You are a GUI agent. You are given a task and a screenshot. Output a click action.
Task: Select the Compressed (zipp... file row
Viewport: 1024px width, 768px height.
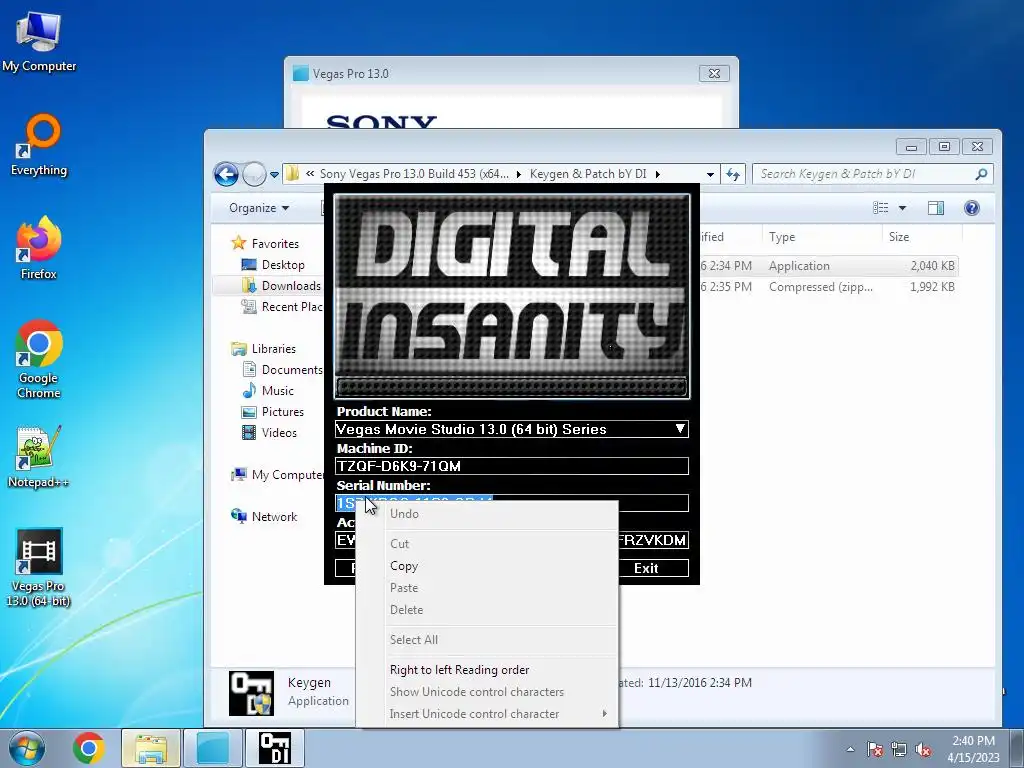pyautogui.click(x=829, y=287)
